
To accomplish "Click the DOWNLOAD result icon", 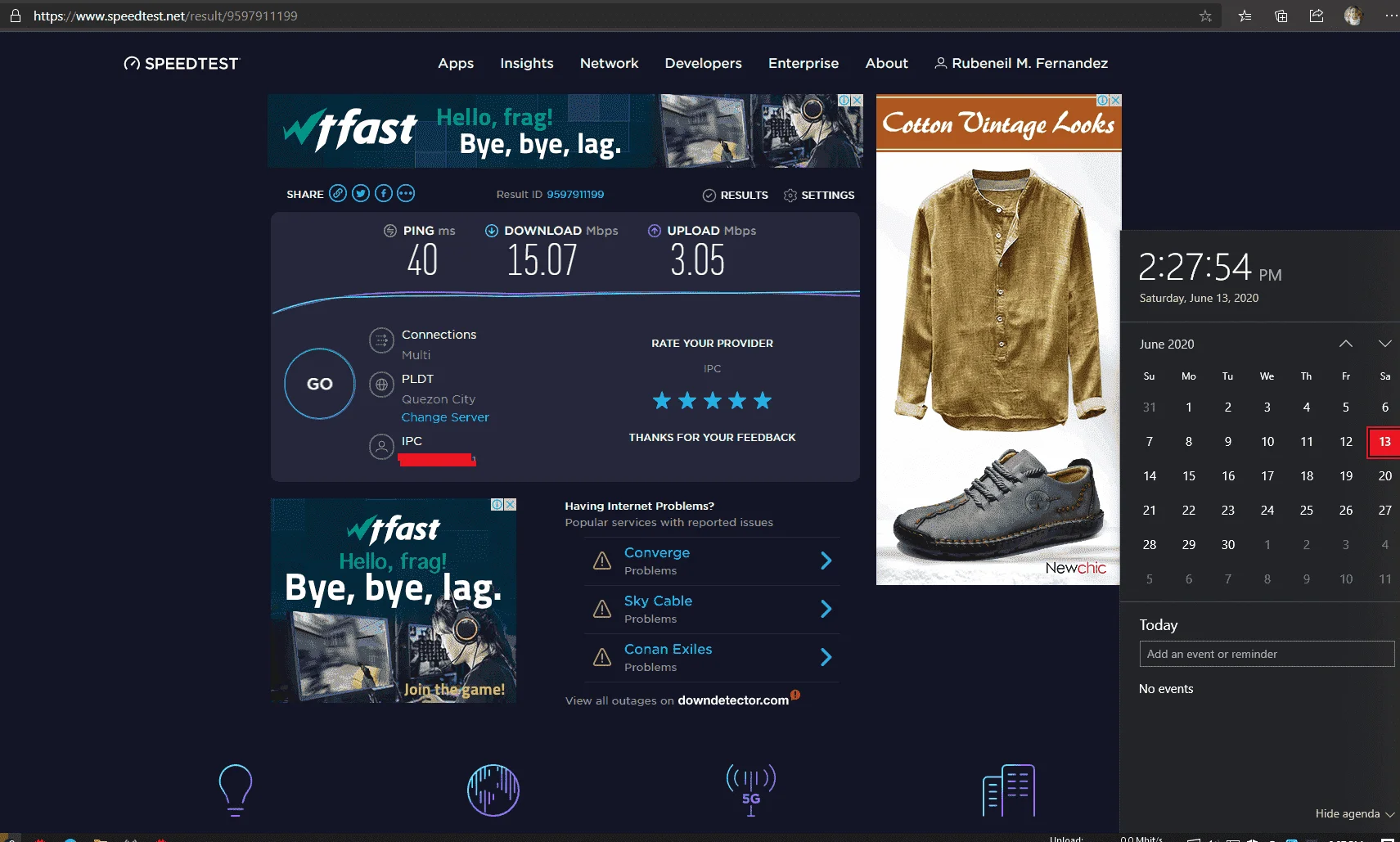I will point(492,231).
